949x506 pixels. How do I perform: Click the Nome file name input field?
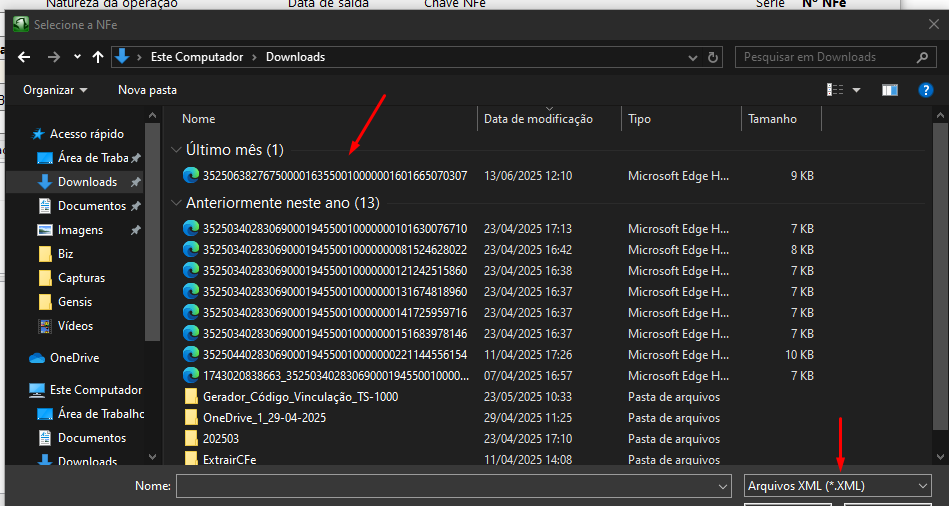(452, 486)
